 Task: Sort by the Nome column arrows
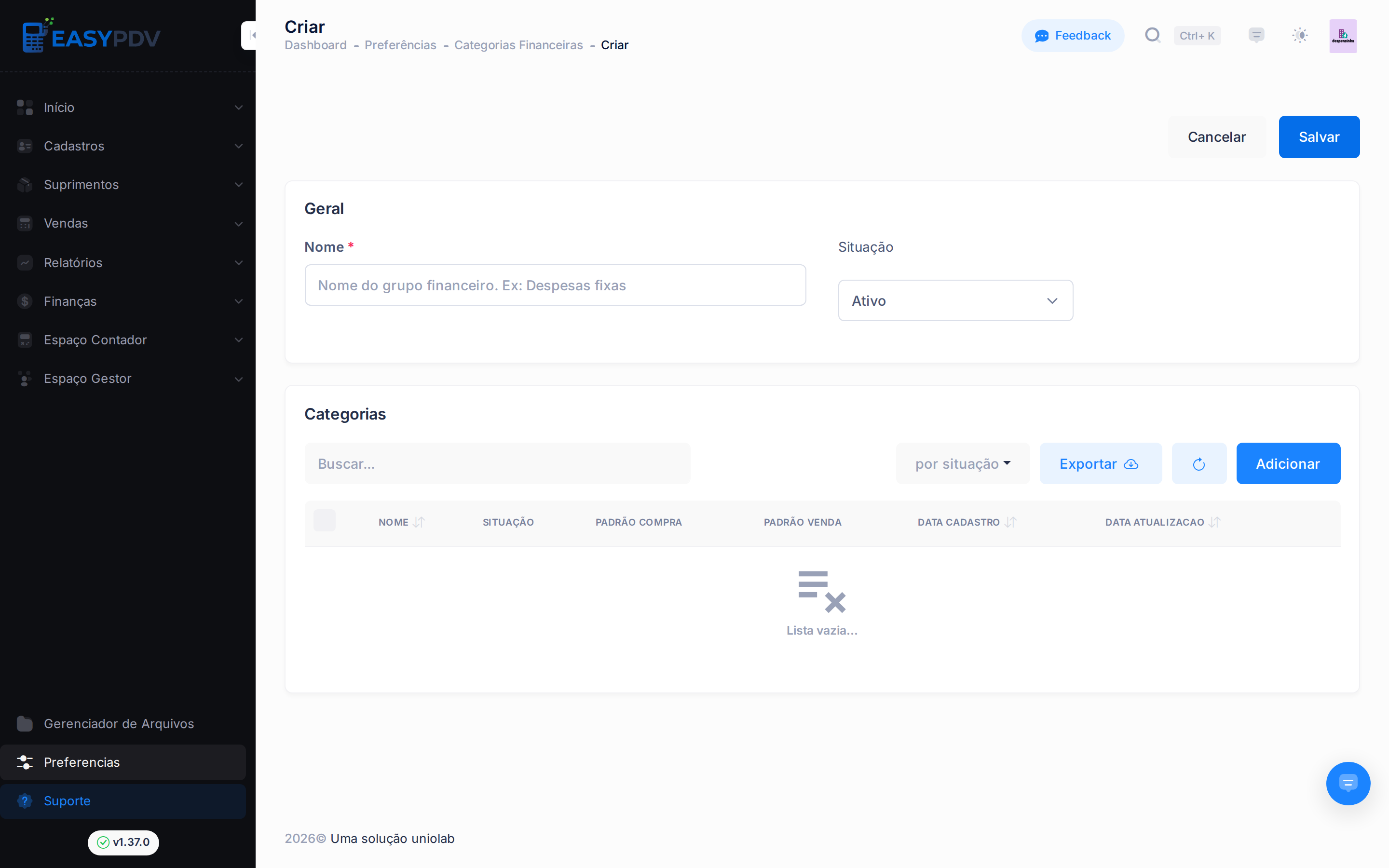419,522
